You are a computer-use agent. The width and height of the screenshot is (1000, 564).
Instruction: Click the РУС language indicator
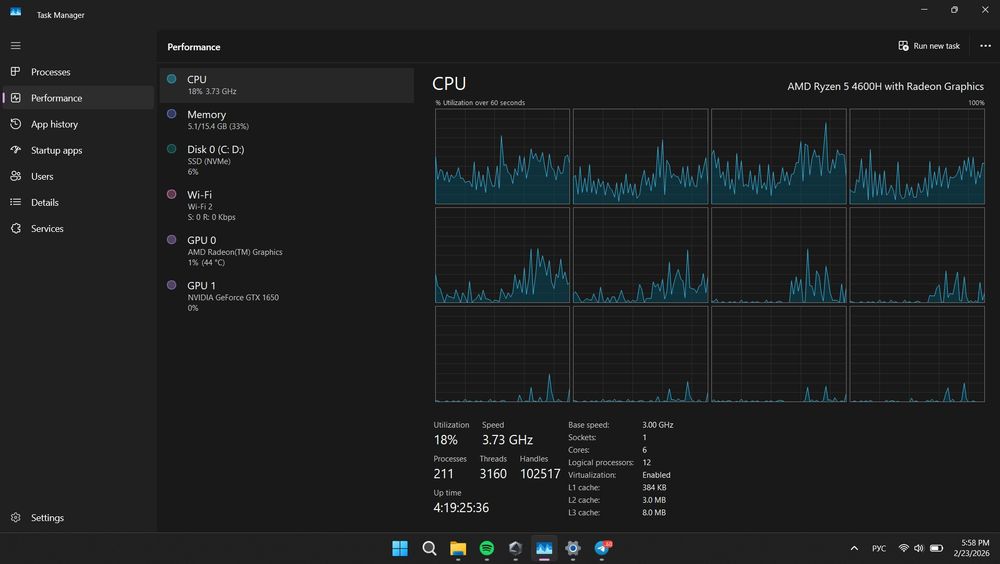point(879,548)
